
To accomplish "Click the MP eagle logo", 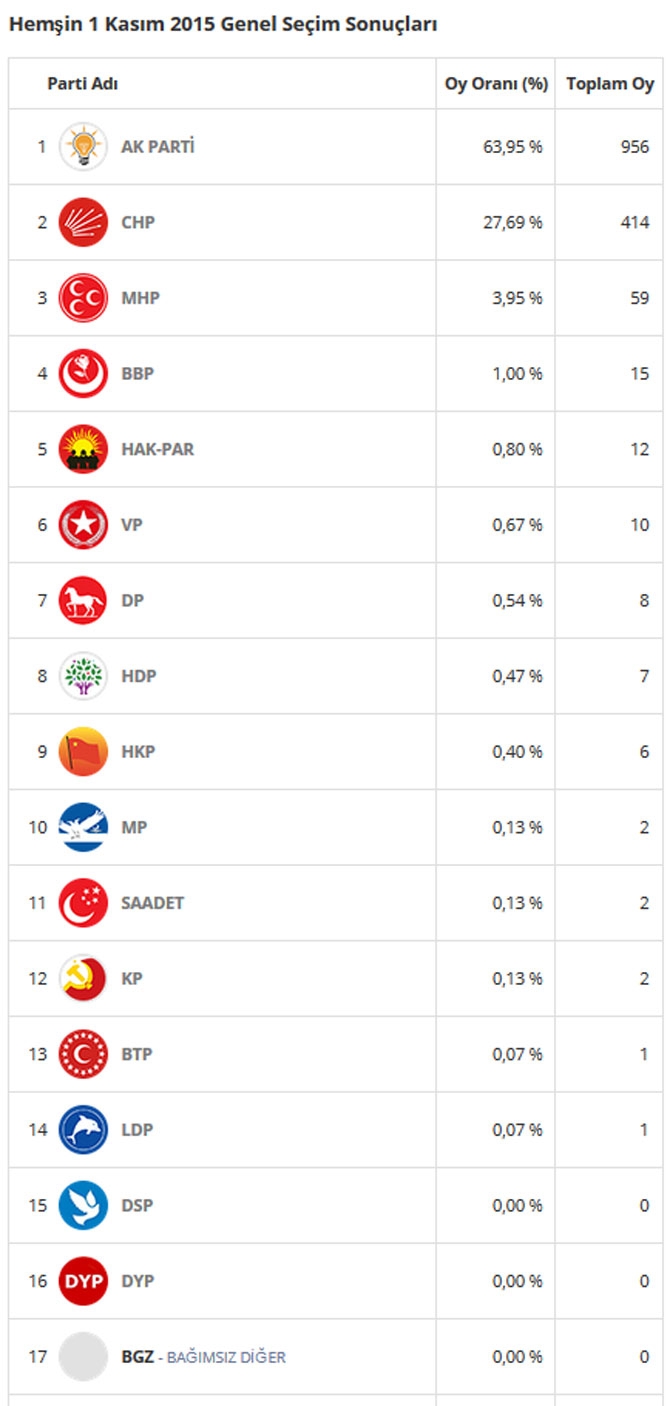I will coord(83,827).
